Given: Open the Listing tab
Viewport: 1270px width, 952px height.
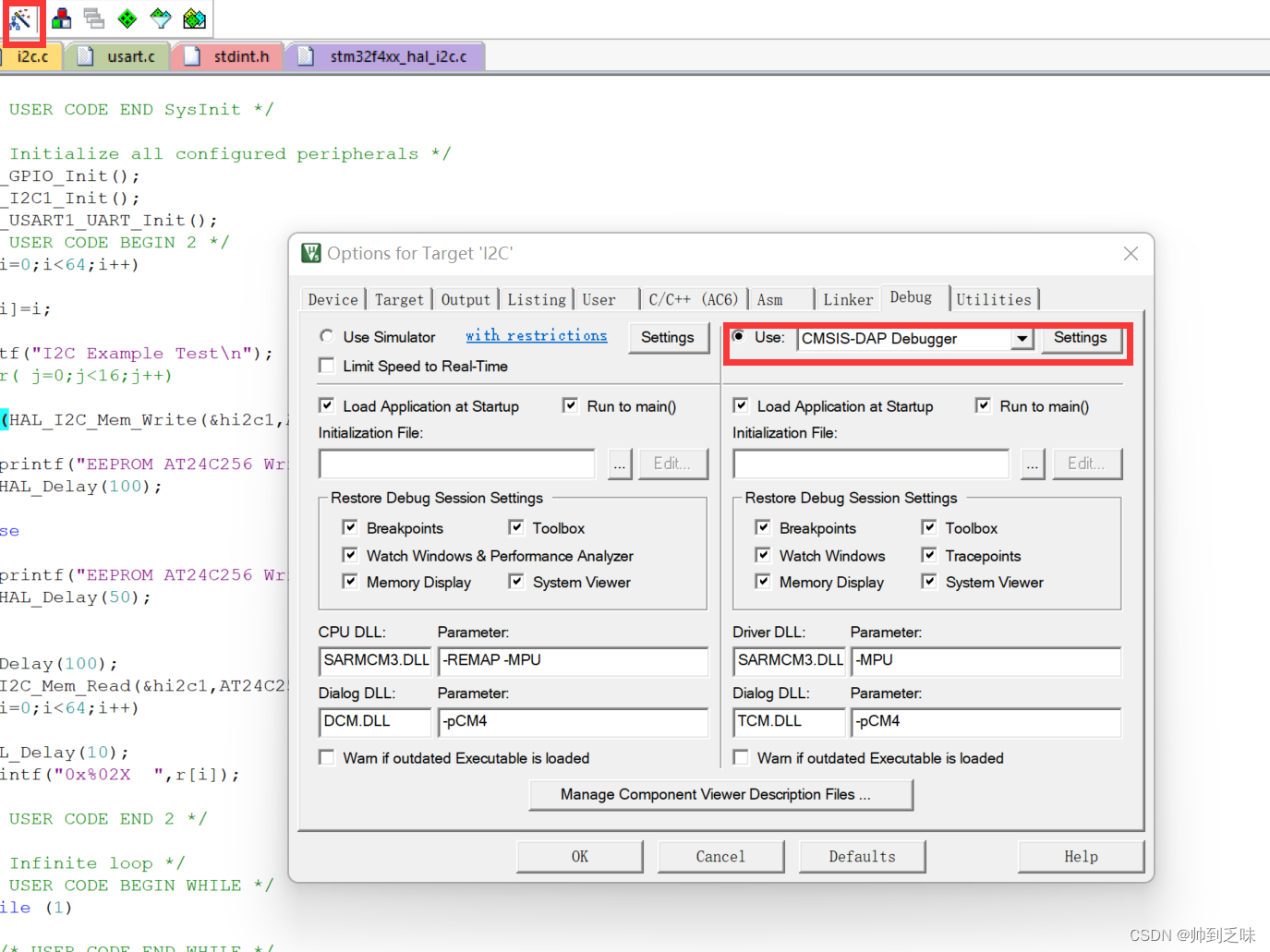Looking at the screenshot, I should [x=537, y=299].
